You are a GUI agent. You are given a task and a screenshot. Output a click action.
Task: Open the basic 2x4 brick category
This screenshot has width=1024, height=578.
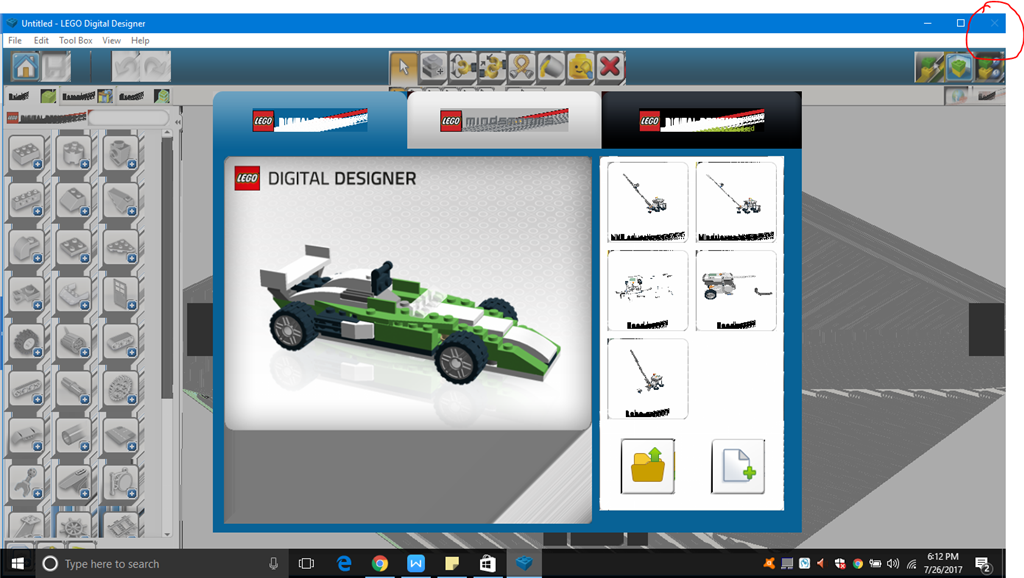[27, 153]
